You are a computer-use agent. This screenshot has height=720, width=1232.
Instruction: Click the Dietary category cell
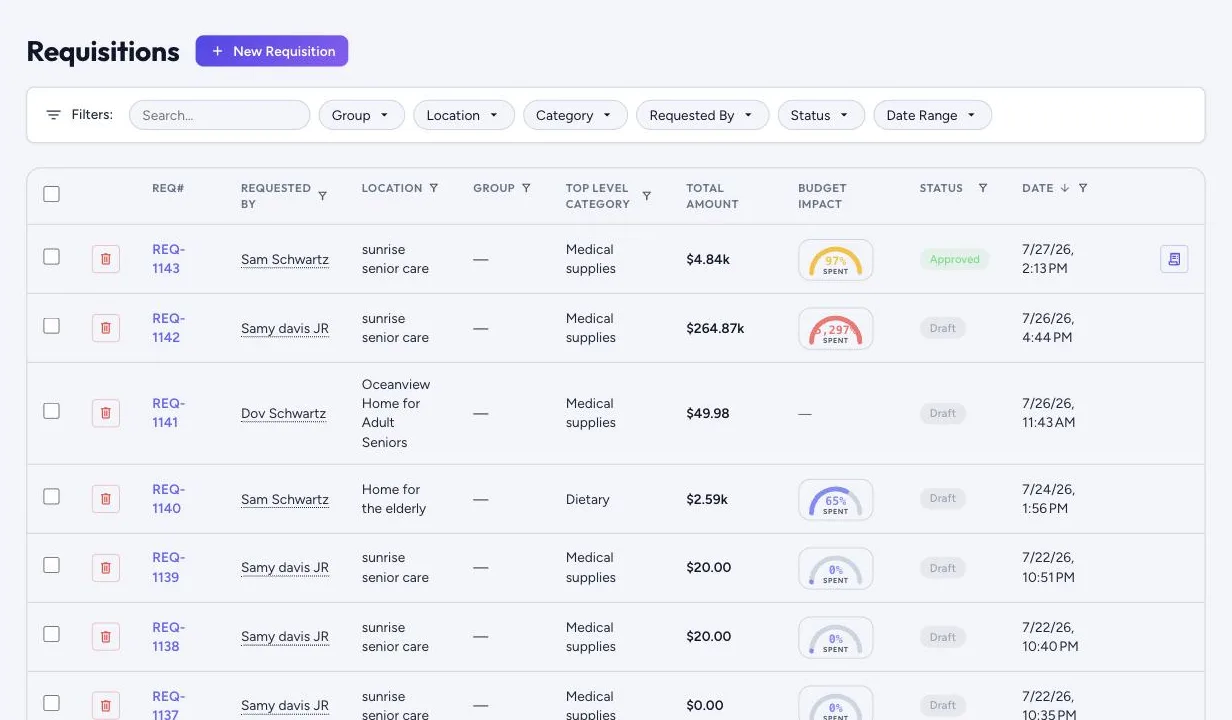[x=588, y=499]
